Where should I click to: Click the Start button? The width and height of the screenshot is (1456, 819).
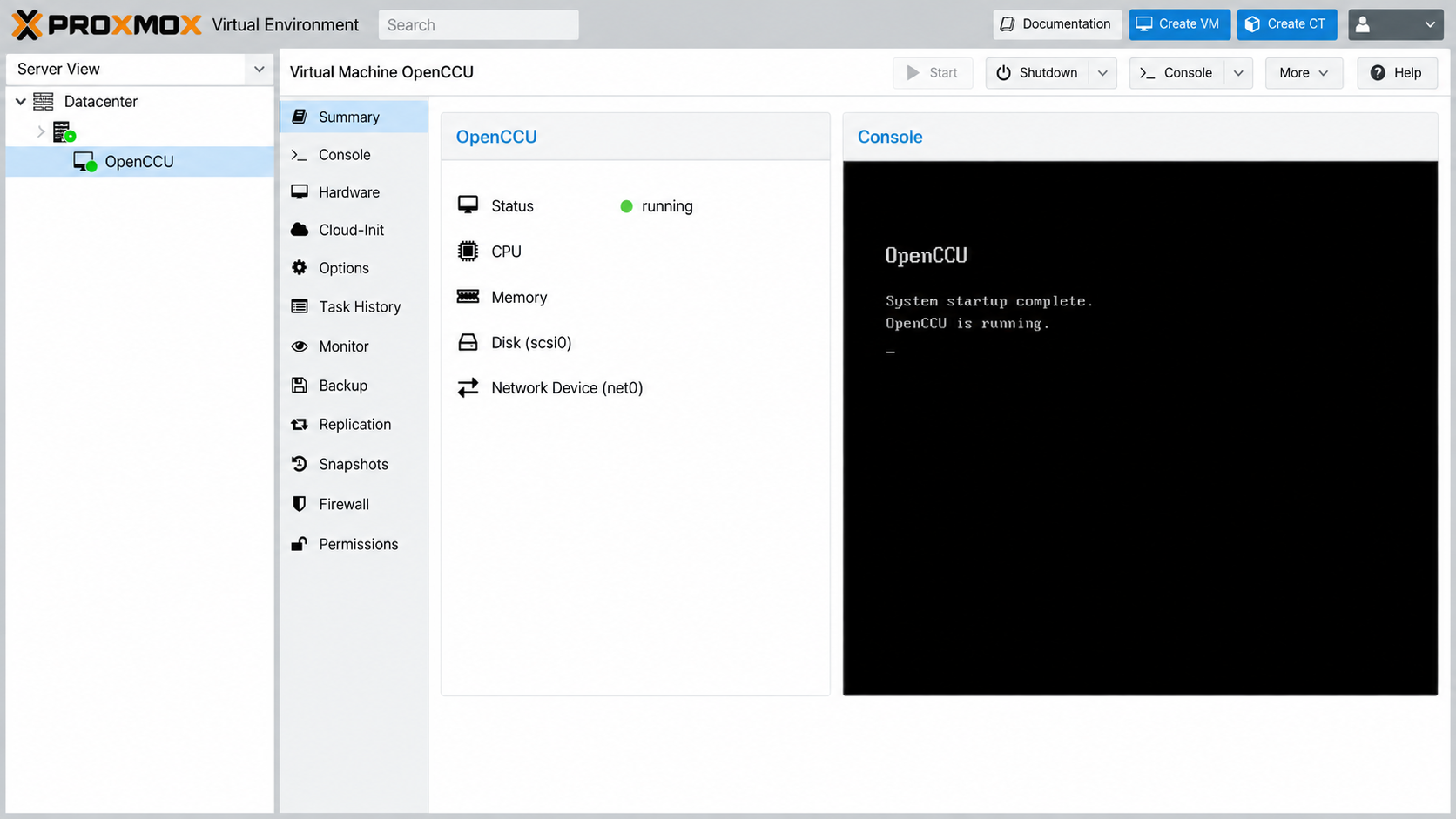click(933, 73)
